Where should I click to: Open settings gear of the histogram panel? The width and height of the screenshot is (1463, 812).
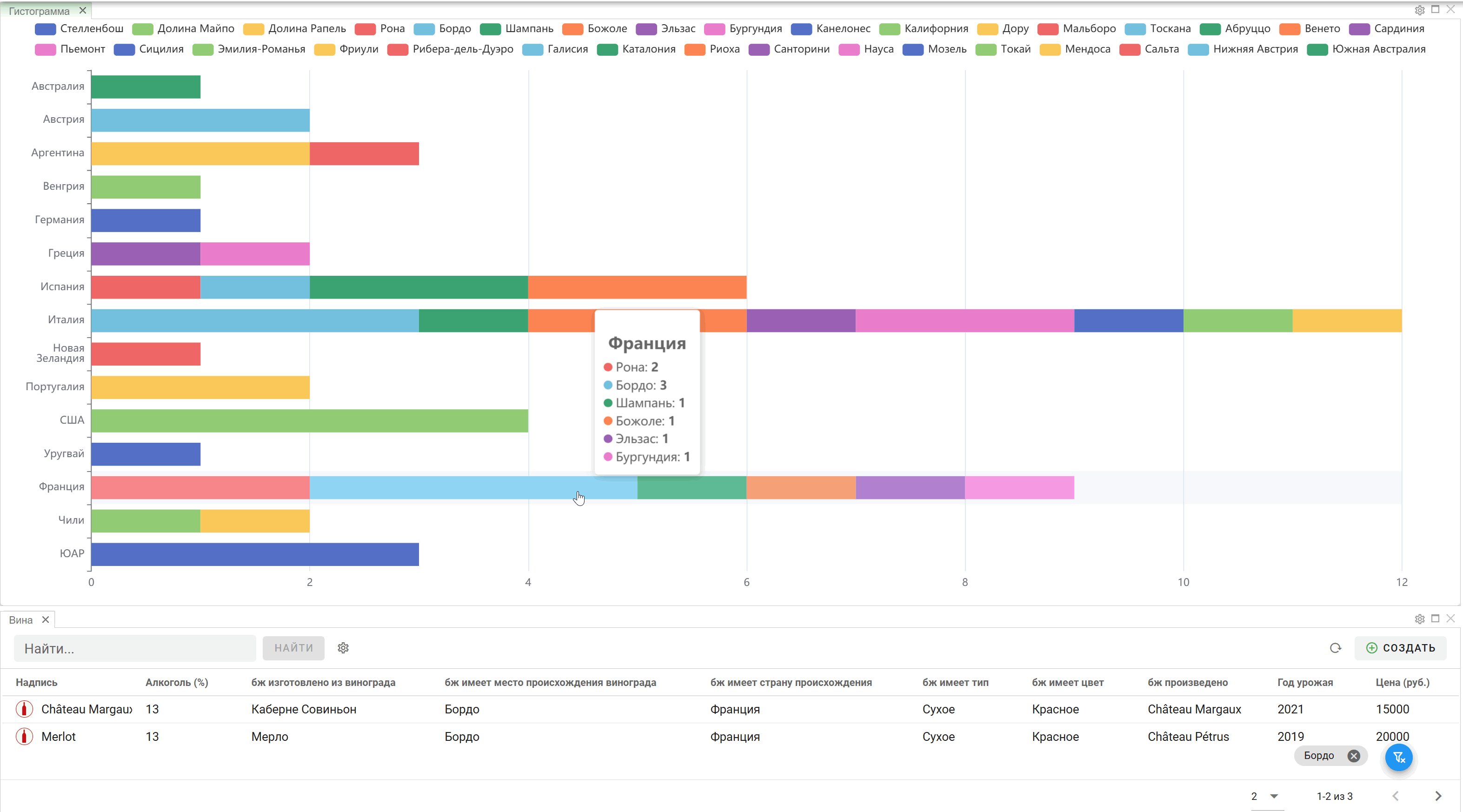click(1419, 10)
